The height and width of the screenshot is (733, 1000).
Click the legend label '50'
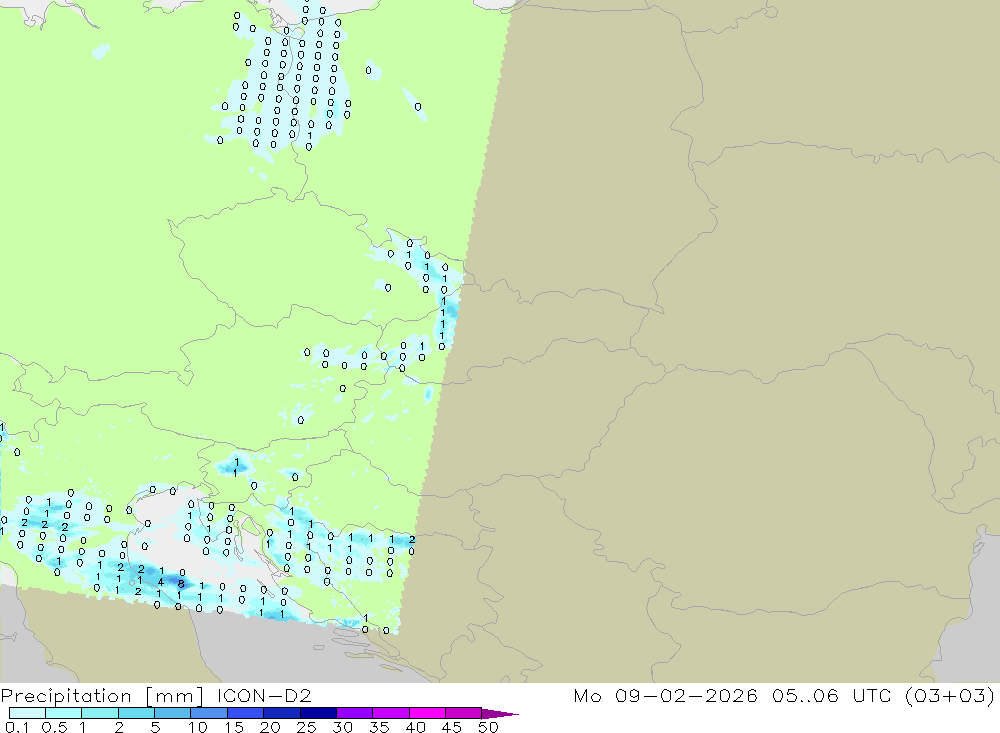[x=488, y=727]
